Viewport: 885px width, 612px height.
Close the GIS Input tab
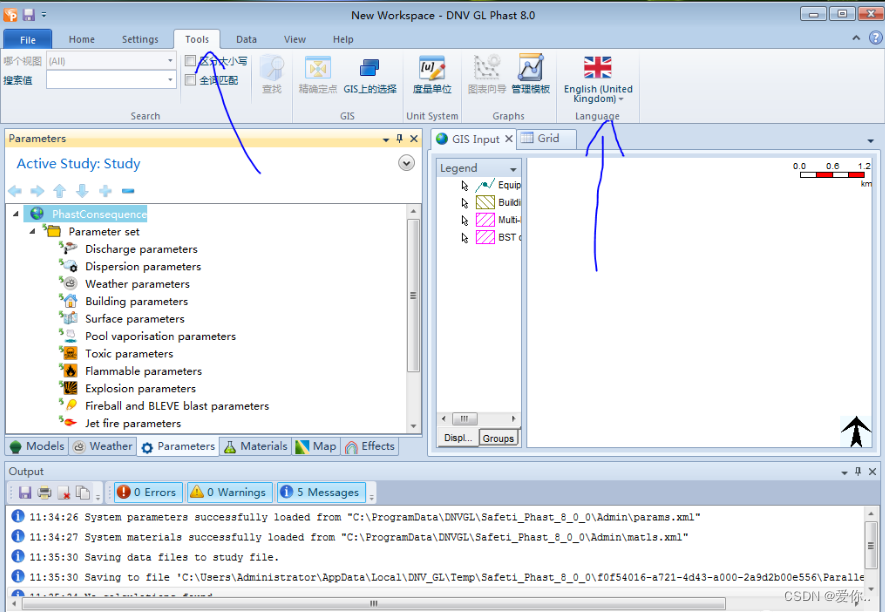[509, 138]
